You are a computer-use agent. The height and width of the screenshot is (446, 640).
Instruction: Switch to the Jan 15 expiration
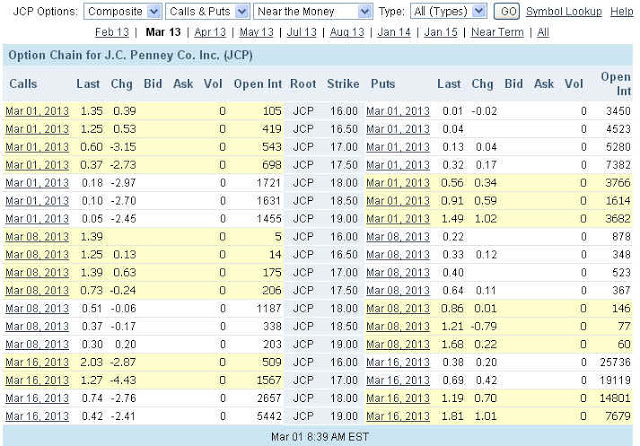pyautogui.click(x=440, y=32)
